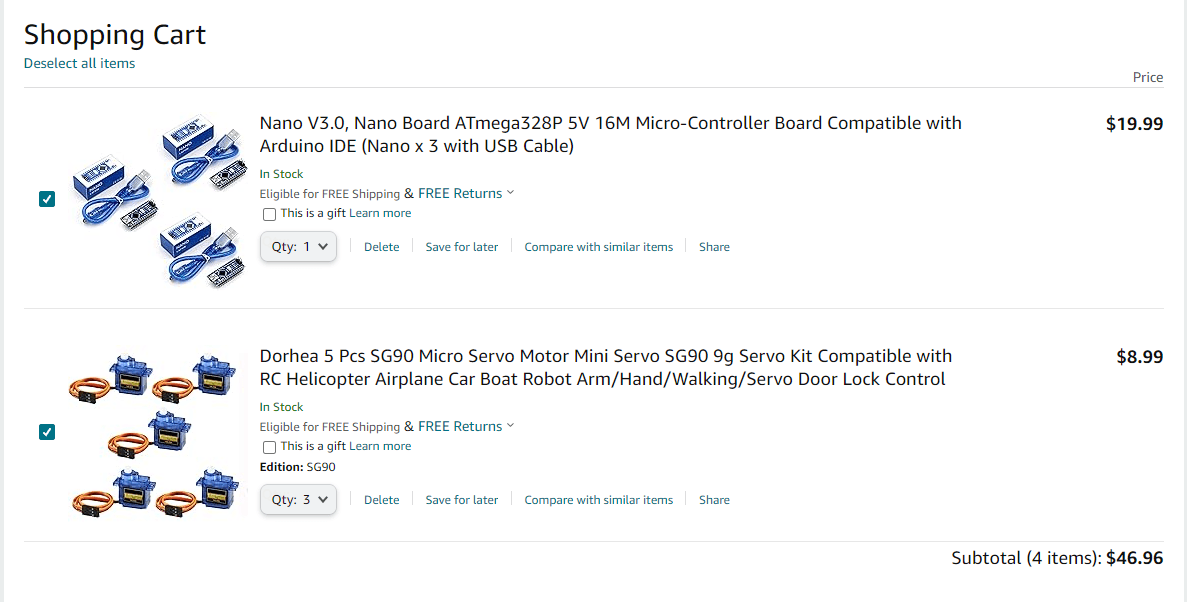Image resolution: width=1187 pixels, height=602 pixels.
Task: Open the Qty dropdown for Nano board
Action: click(298, 247)
